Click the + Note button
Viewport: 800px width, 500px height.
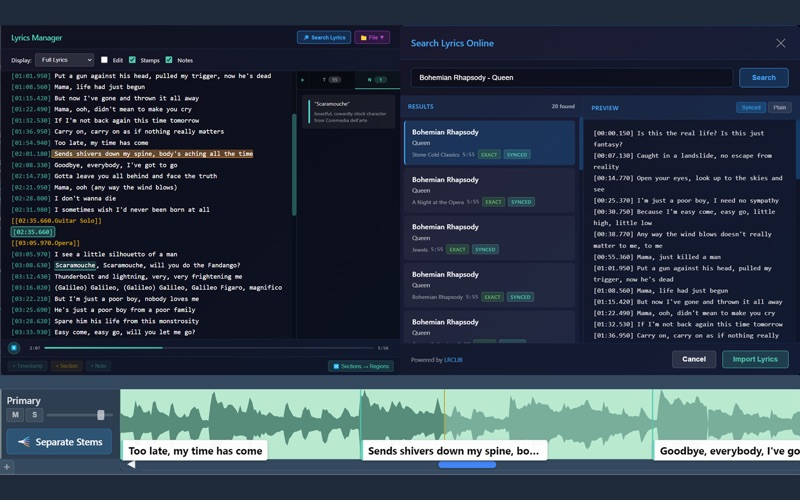coord(98,366)
